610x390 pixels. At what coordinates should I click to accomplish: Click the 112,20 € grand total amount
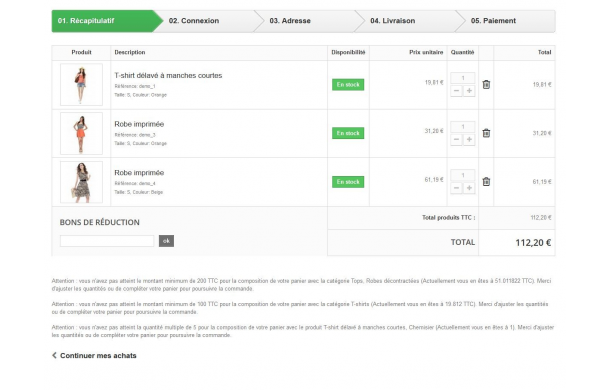click(x=533, y=243)
